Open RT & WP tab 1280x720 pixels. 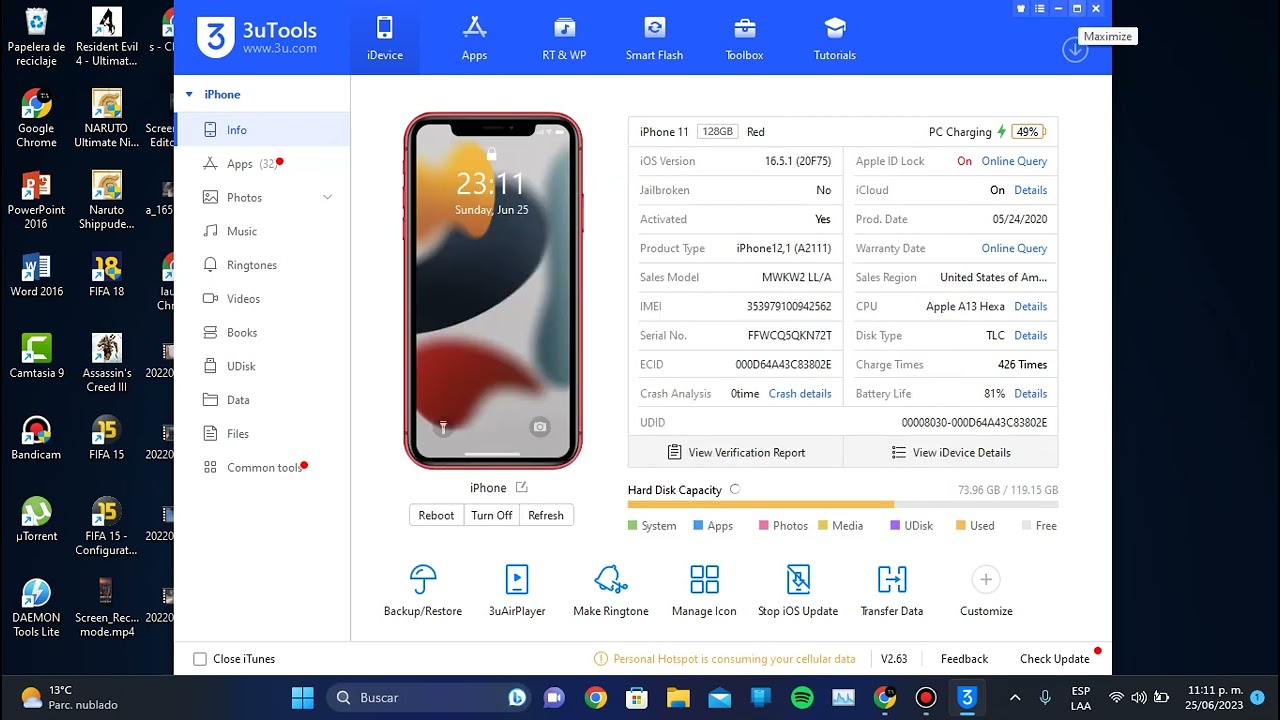tap(564, 38)
